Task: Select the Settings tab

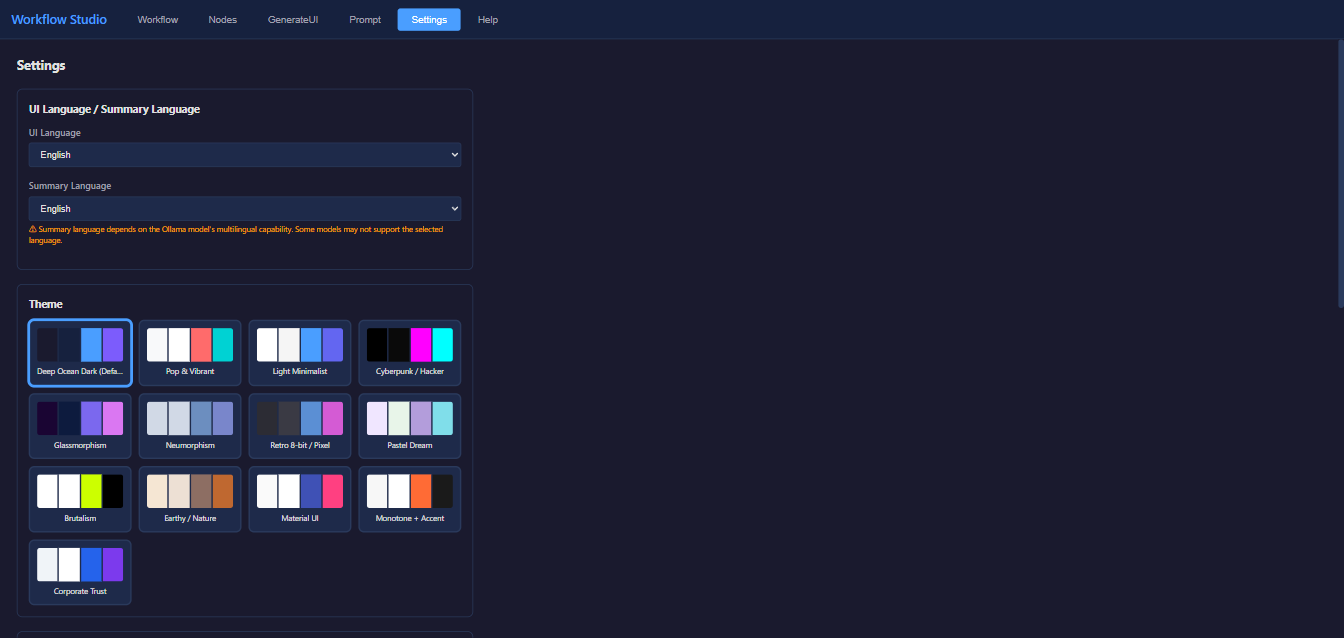Action: click(x=429, y=20)
